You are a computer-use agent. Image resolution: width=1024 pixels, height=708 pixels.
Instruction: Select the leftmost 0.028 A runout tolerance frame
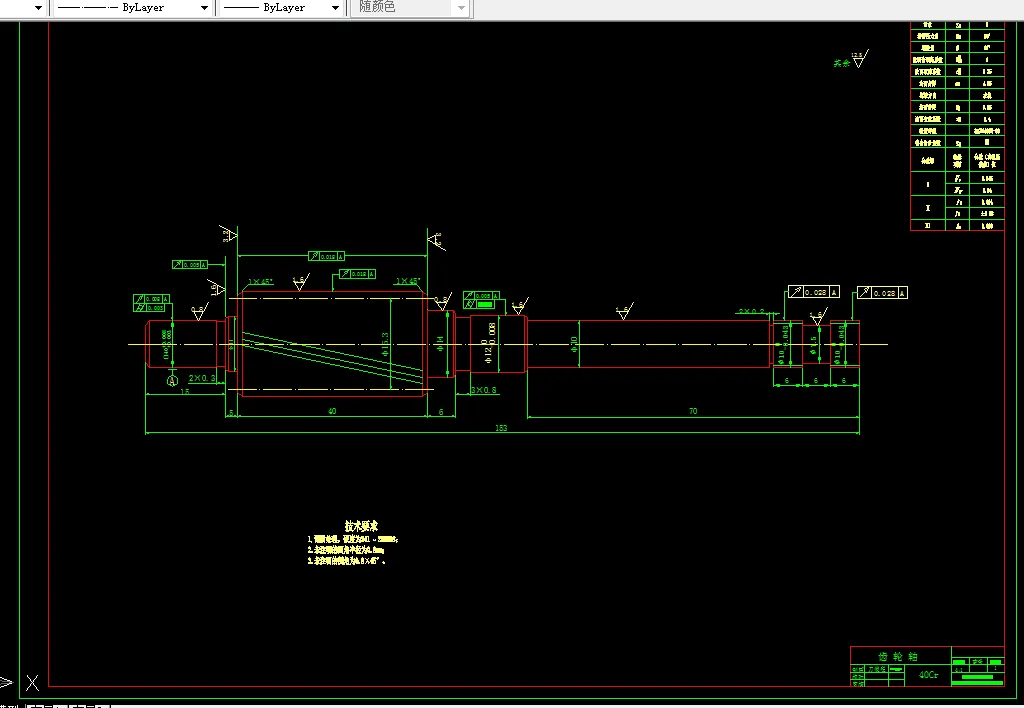[x=814, y=292]
